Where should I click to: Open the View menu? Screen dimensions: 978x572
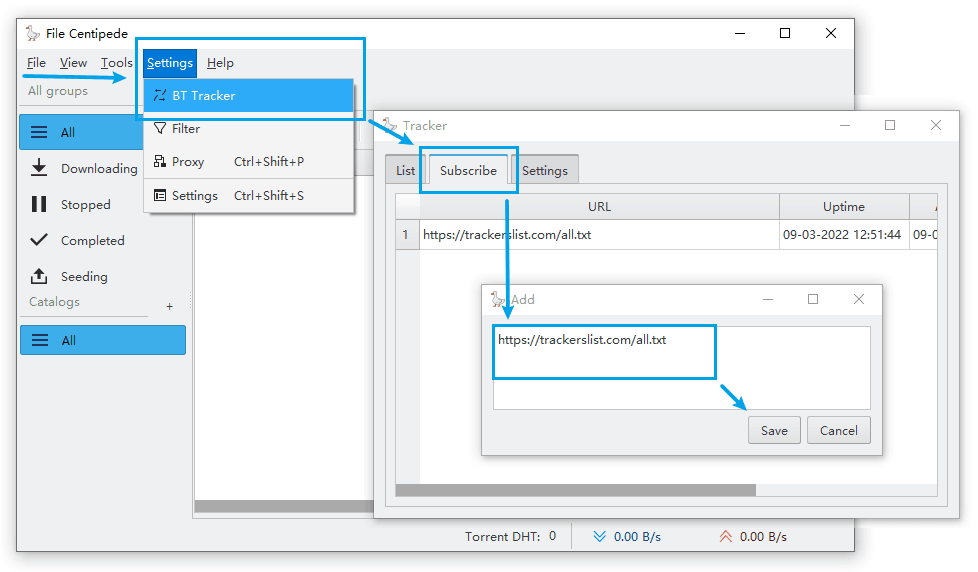tap(73, 63)
